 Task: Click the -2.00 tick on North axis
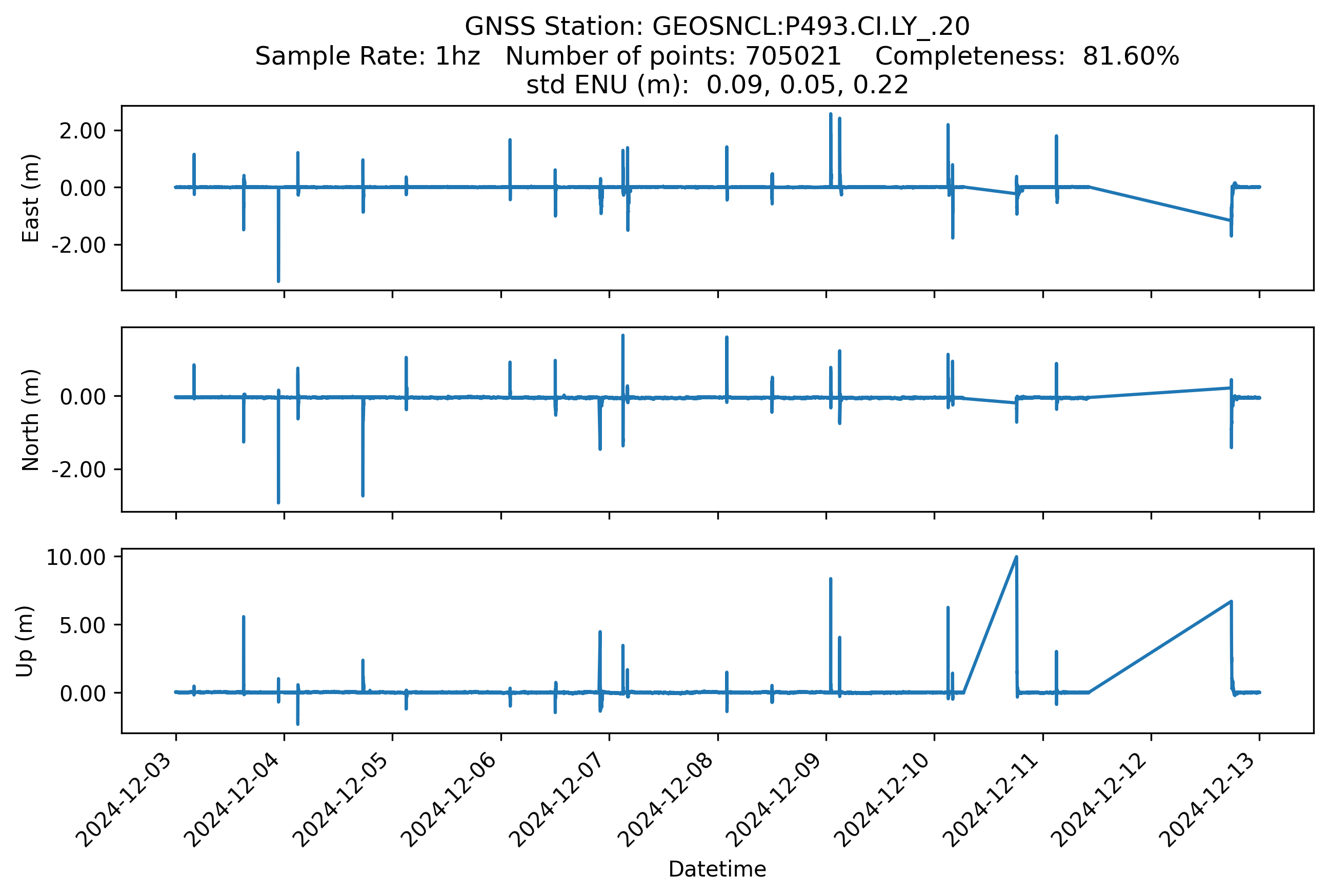(x=78, y=470)
